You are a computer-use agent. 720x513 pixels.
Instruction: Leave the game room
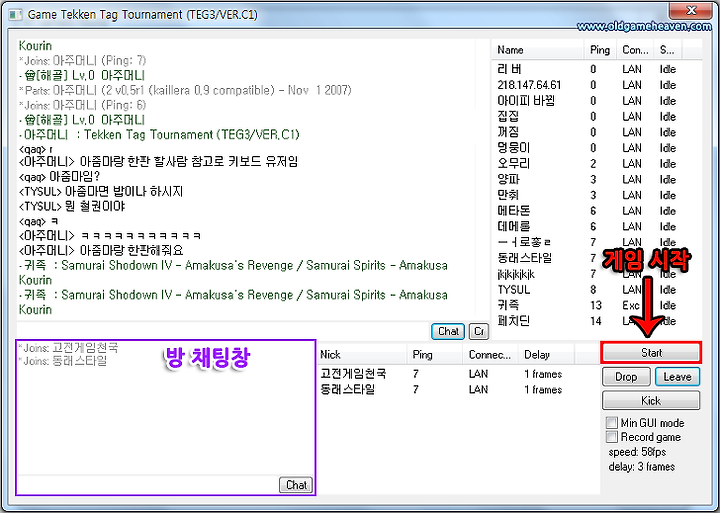(x=677, y=377)
